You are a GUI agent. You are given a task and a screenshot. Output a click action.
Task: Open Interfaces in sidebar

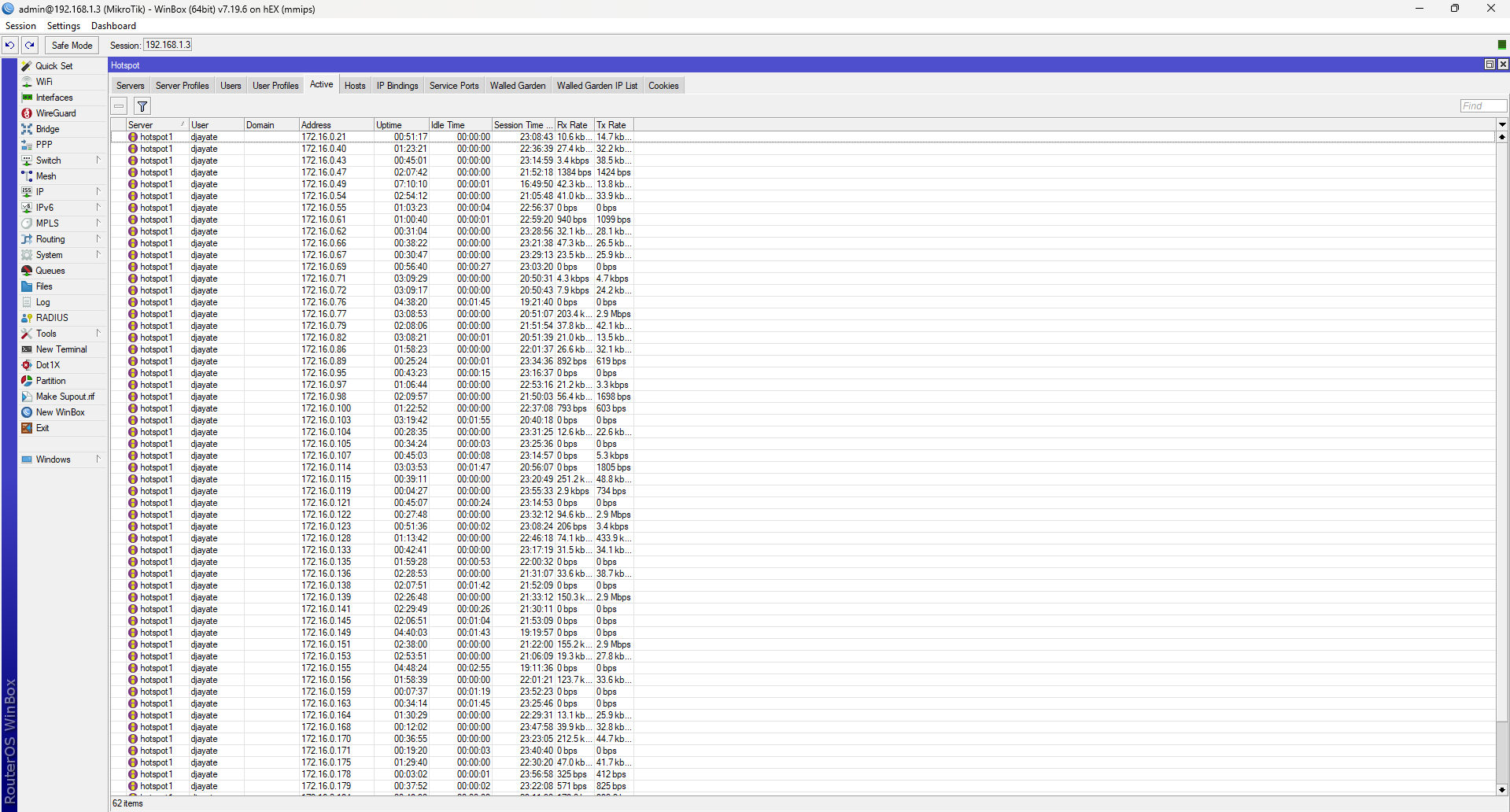click(x=54, y=98)
